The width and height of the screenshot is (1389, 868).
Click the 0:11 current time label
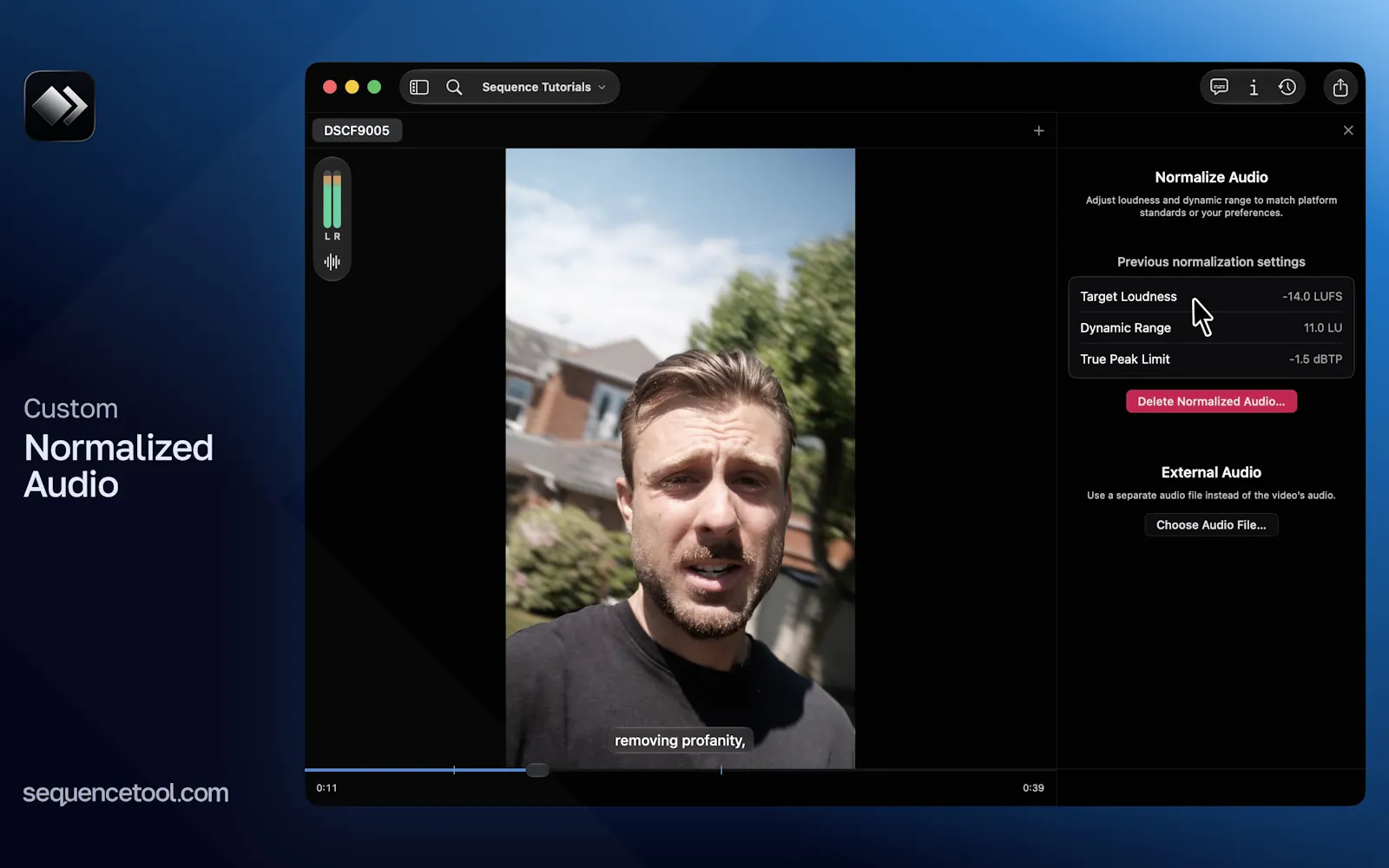[326, 788]
